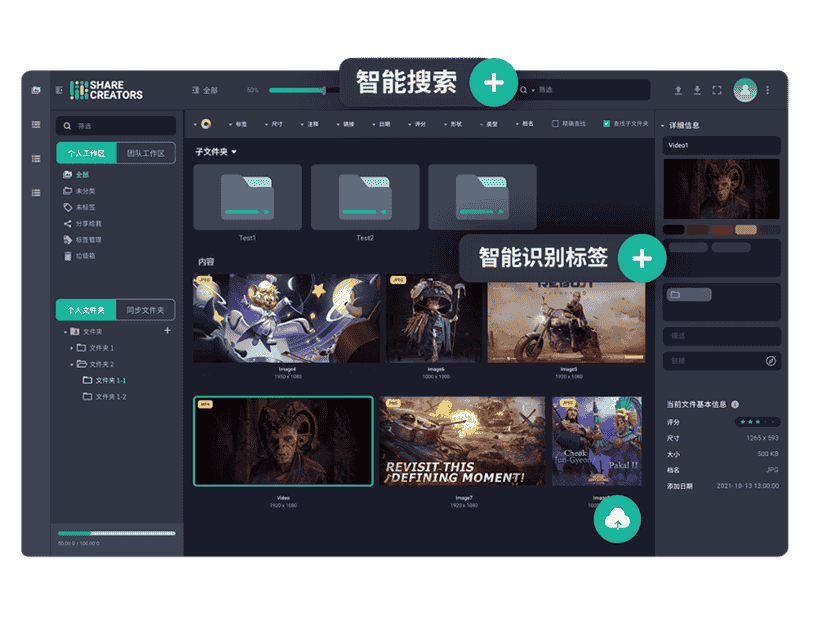Screen dimensions: 814x626
Task: Select 未分类 in the sidebar
Action: click(x=84, y=191)
